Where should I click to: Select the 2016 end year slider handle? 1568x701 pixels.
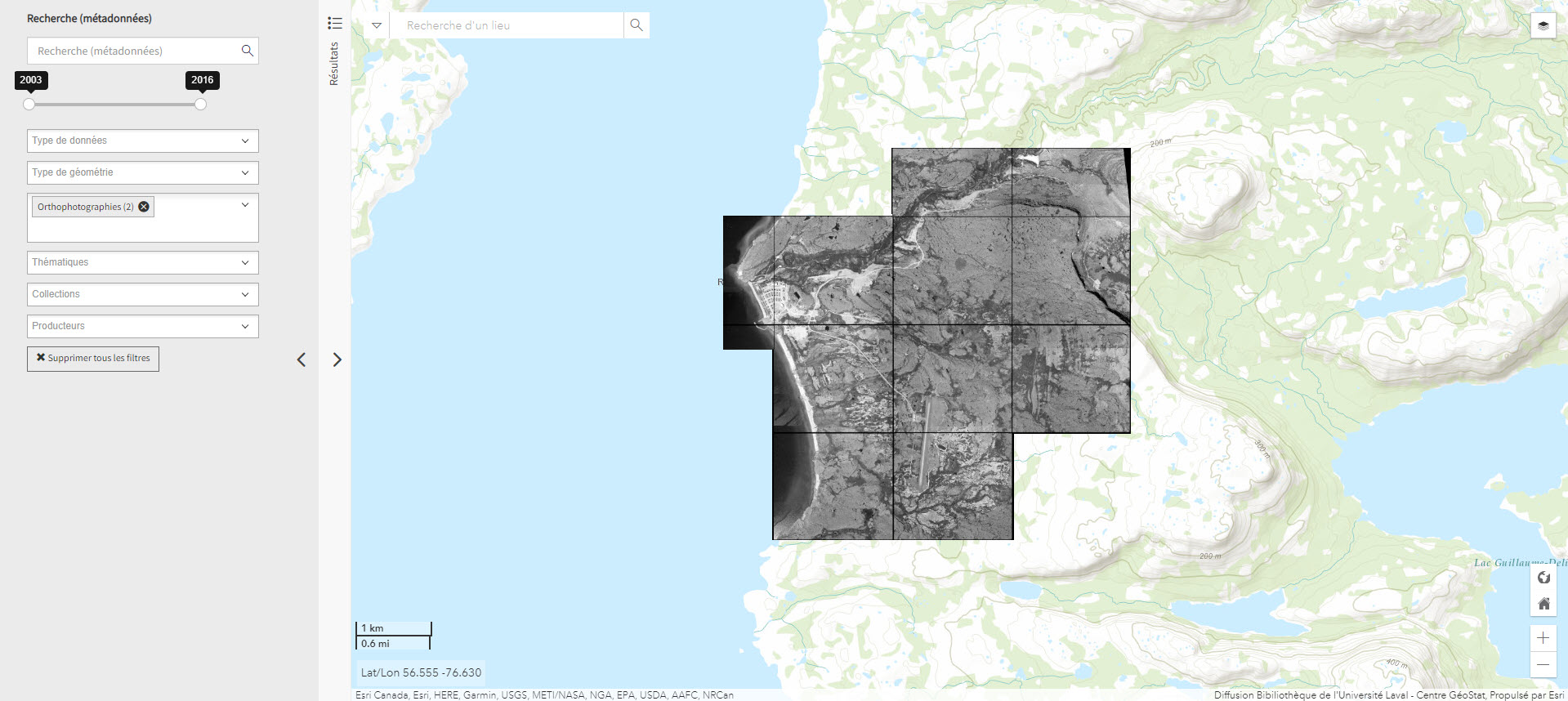(200, 104)
